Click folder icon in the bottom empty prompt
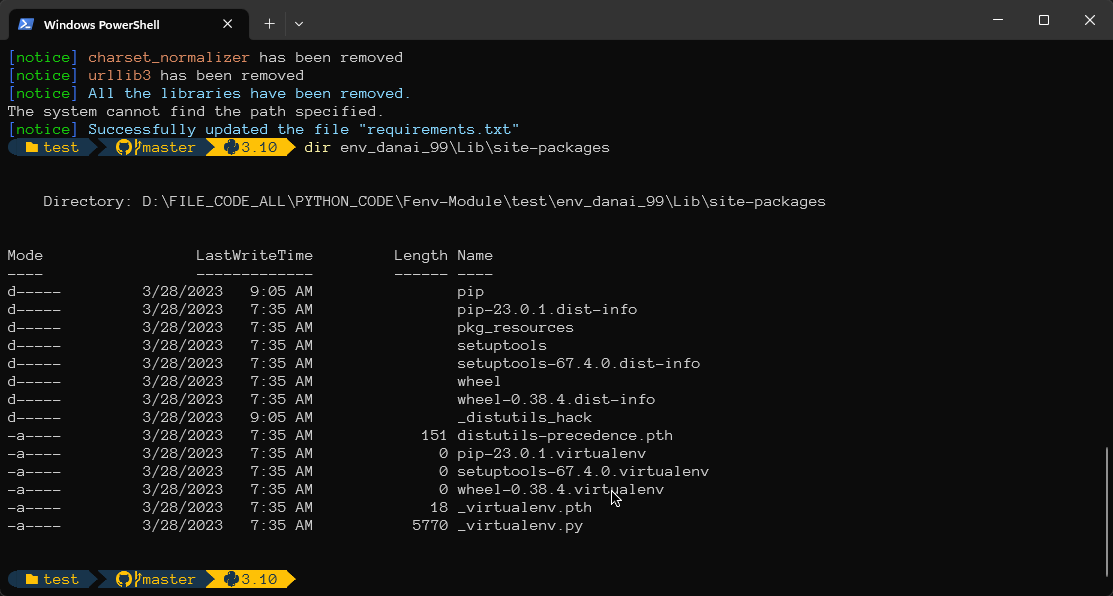 32,579
